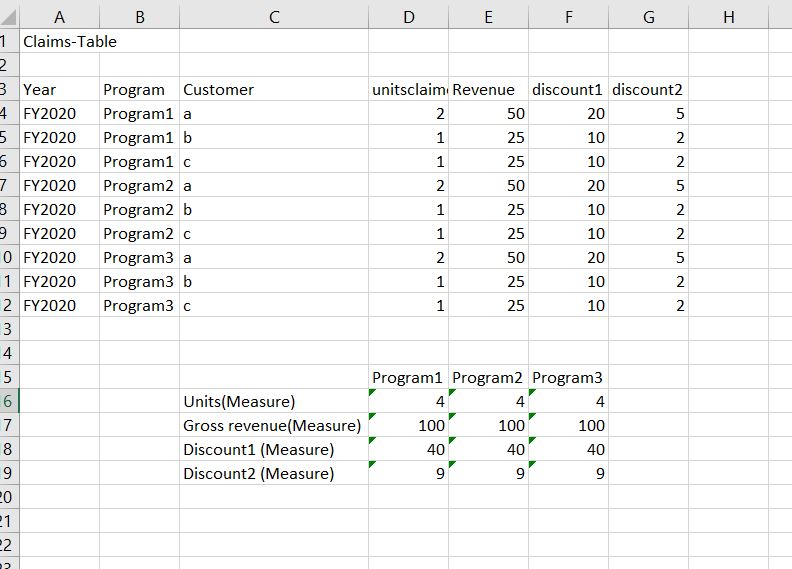
Task: Select the Program header cell
Action: pyautogui.click(x=140, y=89)
